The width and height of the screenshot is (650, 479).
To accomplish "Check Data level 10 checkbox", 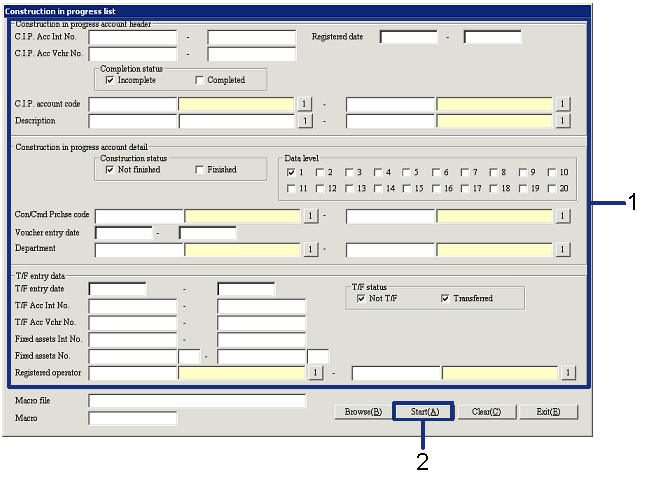I will pyautogui.click(x=551, y=172).
